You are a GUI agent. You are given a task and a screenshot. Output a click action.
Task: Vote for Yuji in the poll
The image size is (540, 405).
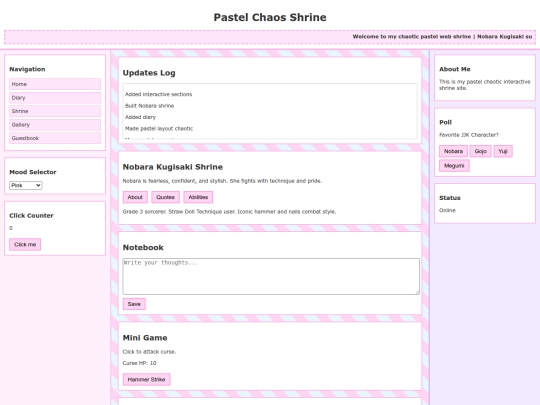(503, 151)
